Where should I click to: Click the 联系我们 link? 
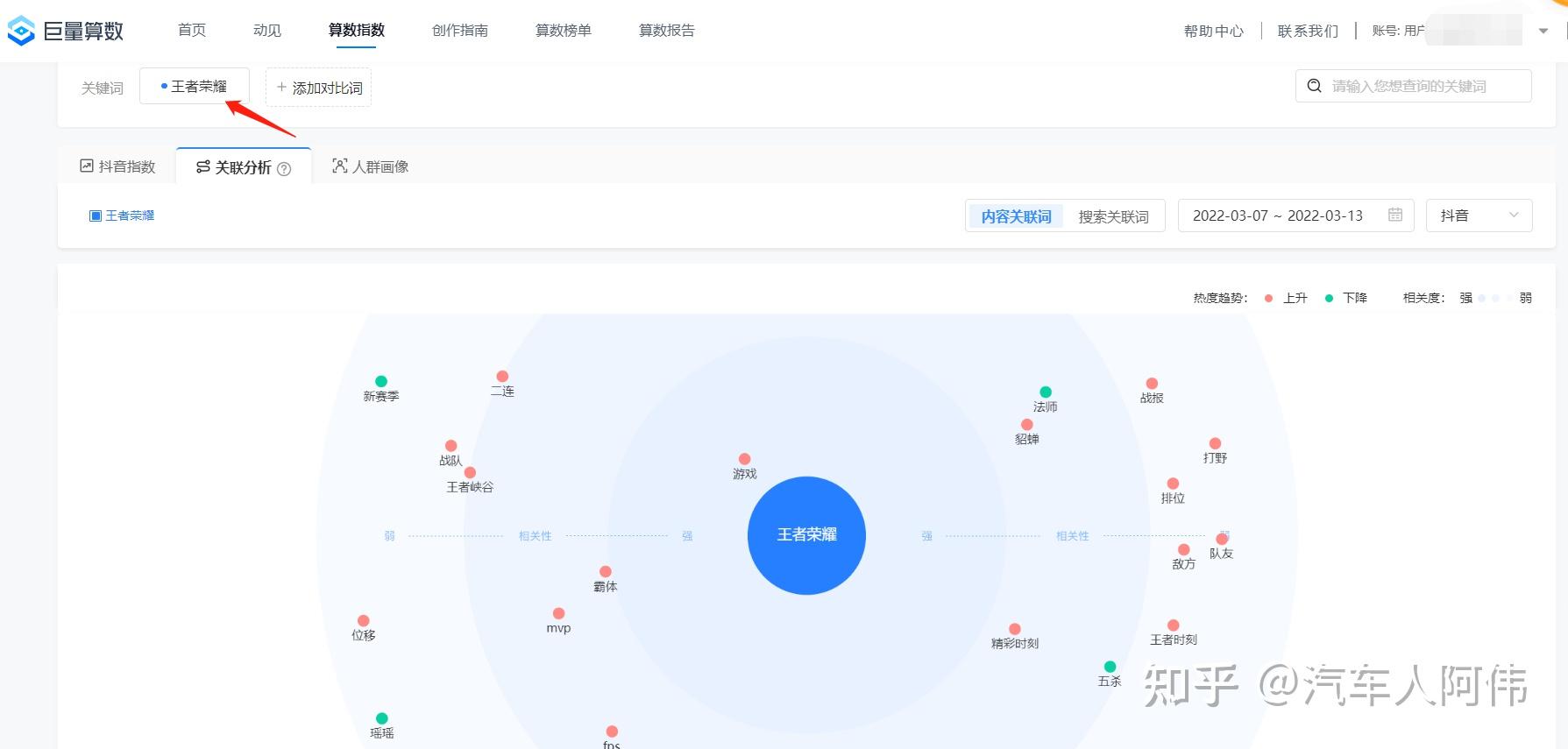1309,32
